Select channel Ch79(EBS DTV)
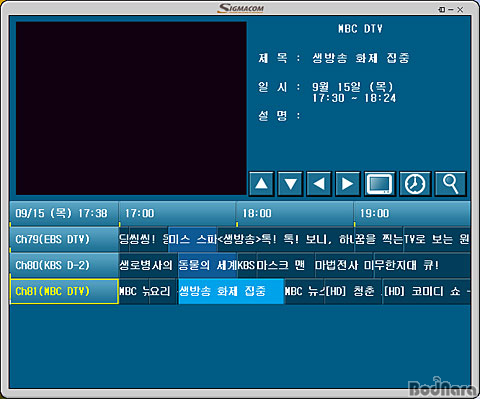This screenshot has height=399, width=480. coord(64,239)
